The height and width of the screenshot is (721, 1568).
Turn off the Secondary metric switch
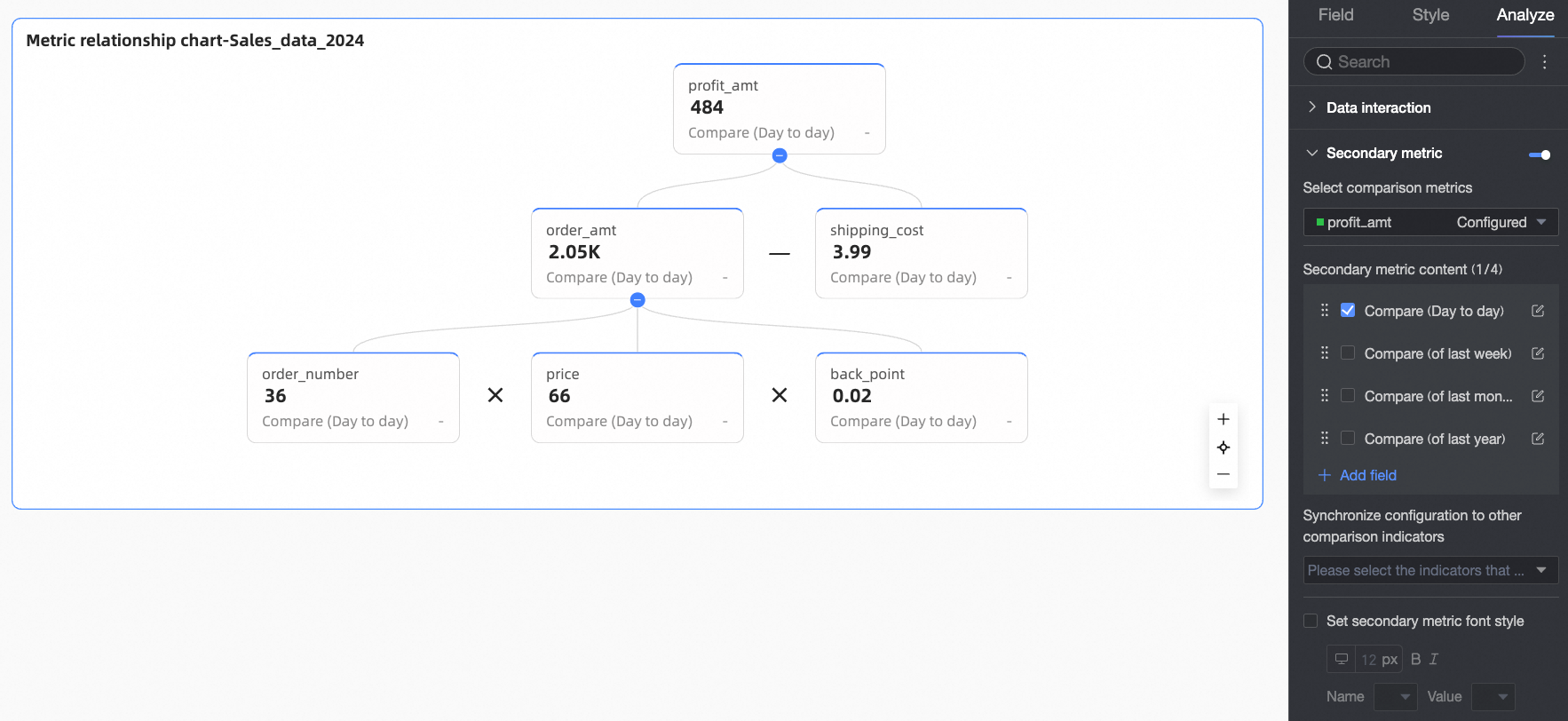click(x=1540, y=154)
